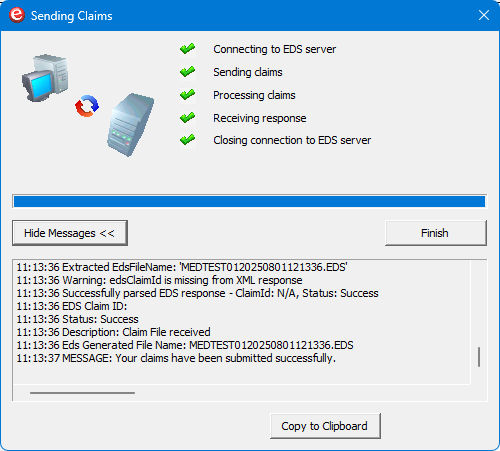Click the vertical scrollbar thumb in message log
This screenshot has height=451, width=500.
479,357
